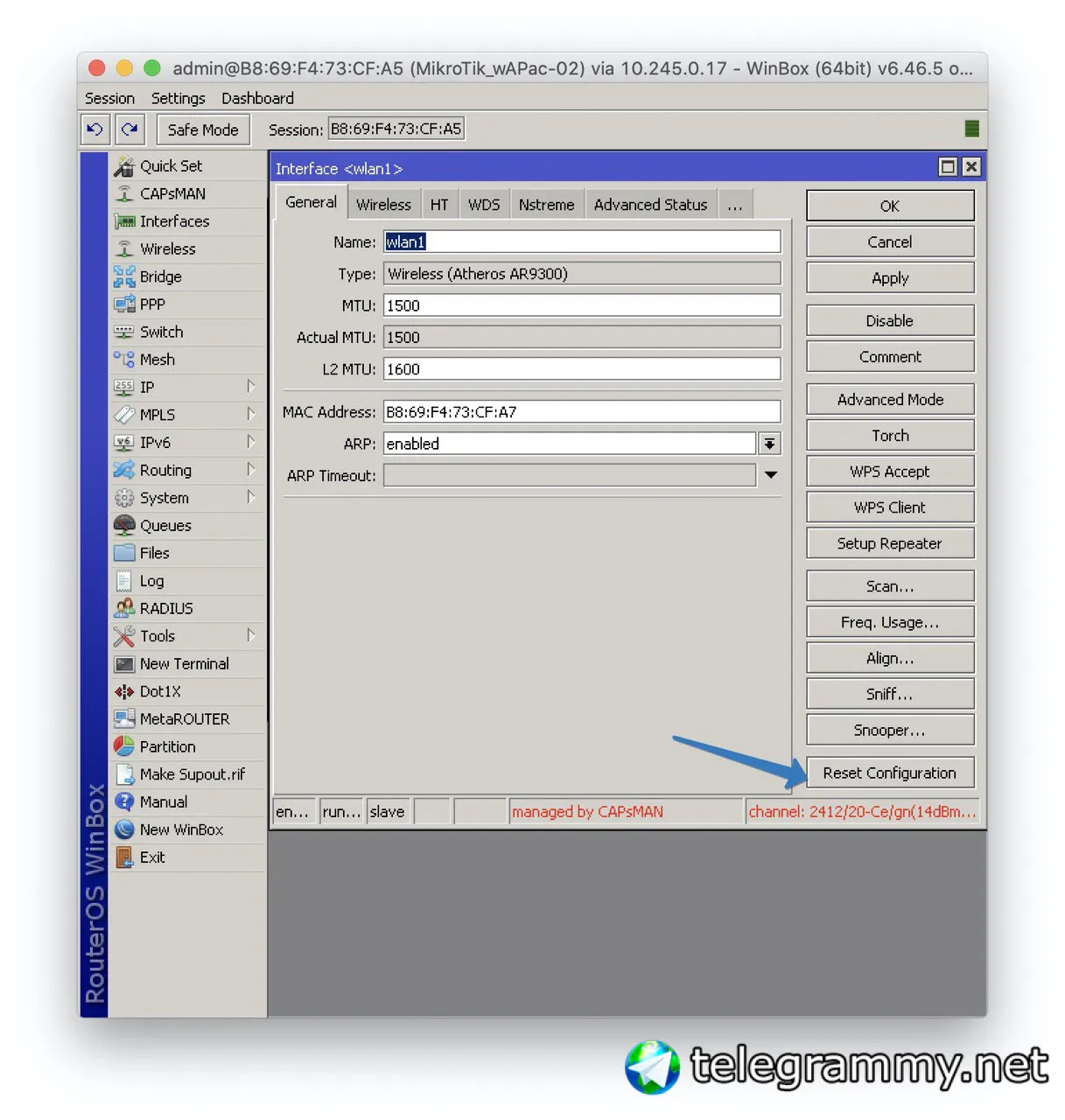Click the Apply button
Image resolution: width=1065 pixels, height=1120 pixels.
tap(890, 277)
